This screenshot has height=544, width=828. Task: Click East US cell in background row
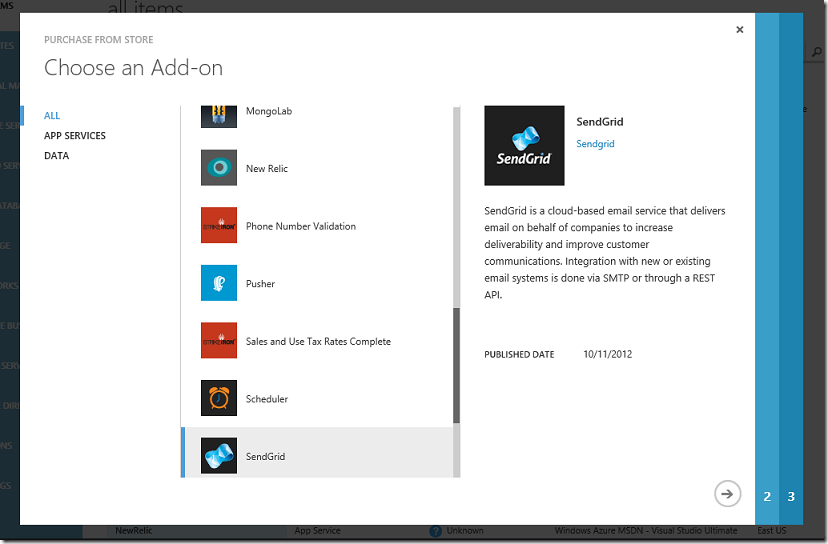pos(771,530)
